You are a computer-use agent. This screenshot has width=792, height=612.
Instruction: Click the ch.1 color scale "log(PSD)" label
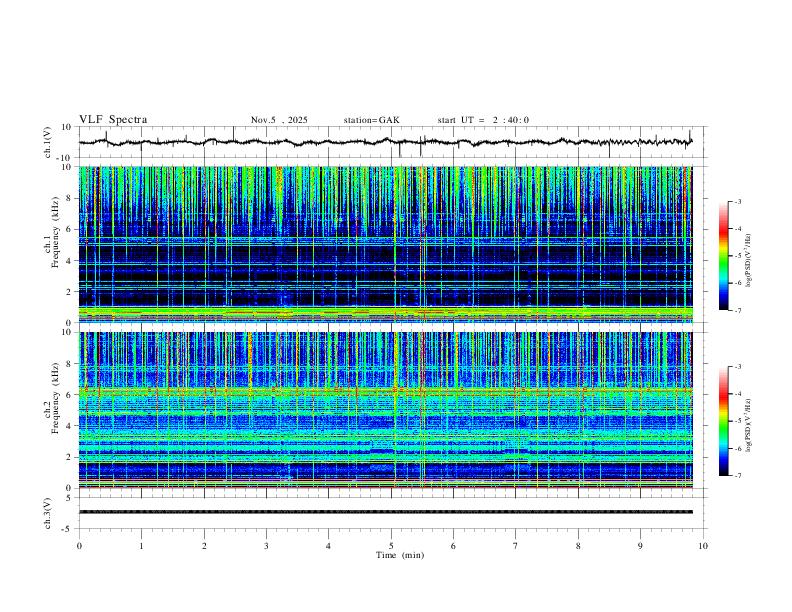coord(748,261)
